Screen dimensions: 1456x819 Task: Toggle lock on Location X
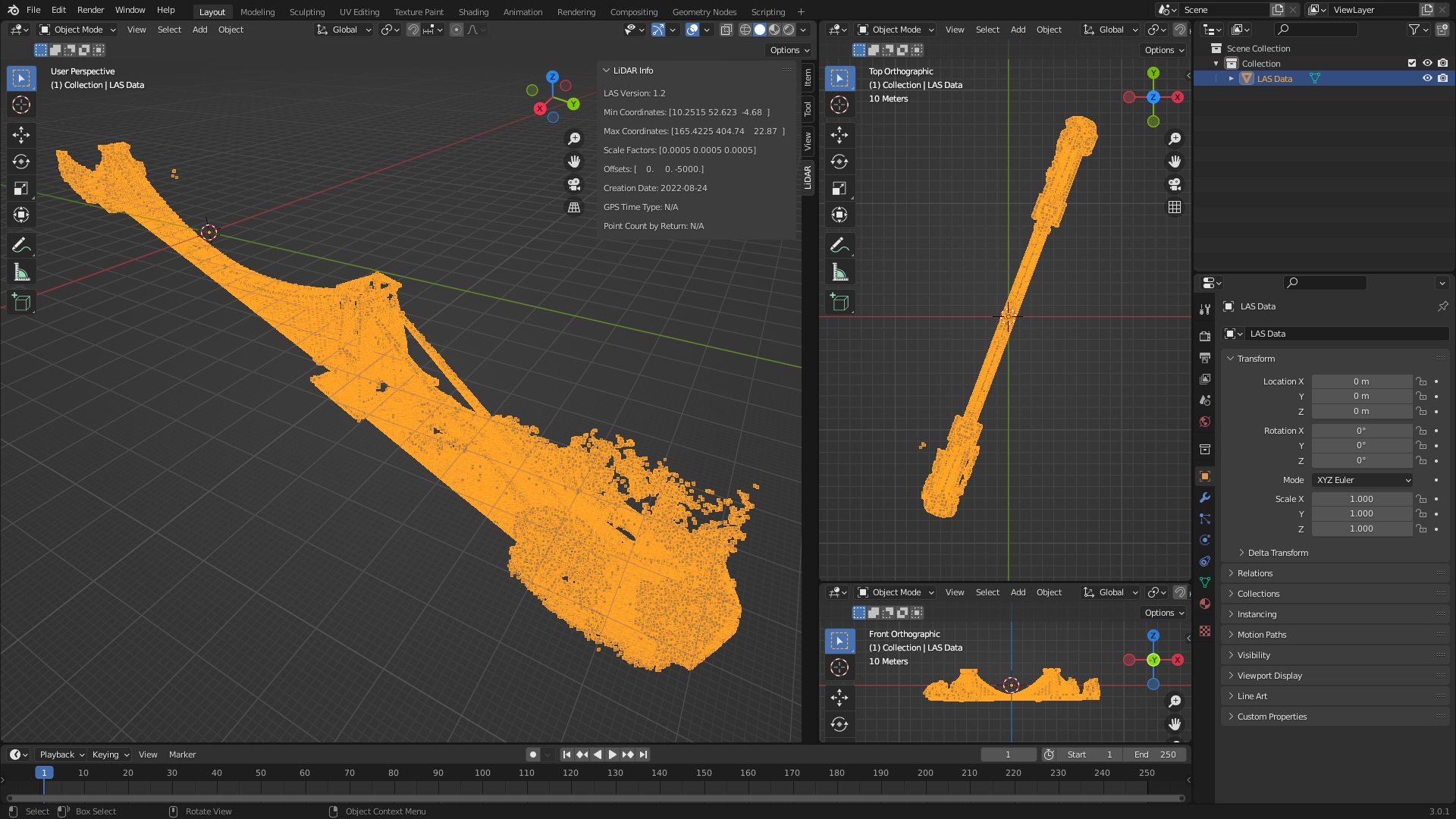pyautogui.click(x=1421, y=381)
